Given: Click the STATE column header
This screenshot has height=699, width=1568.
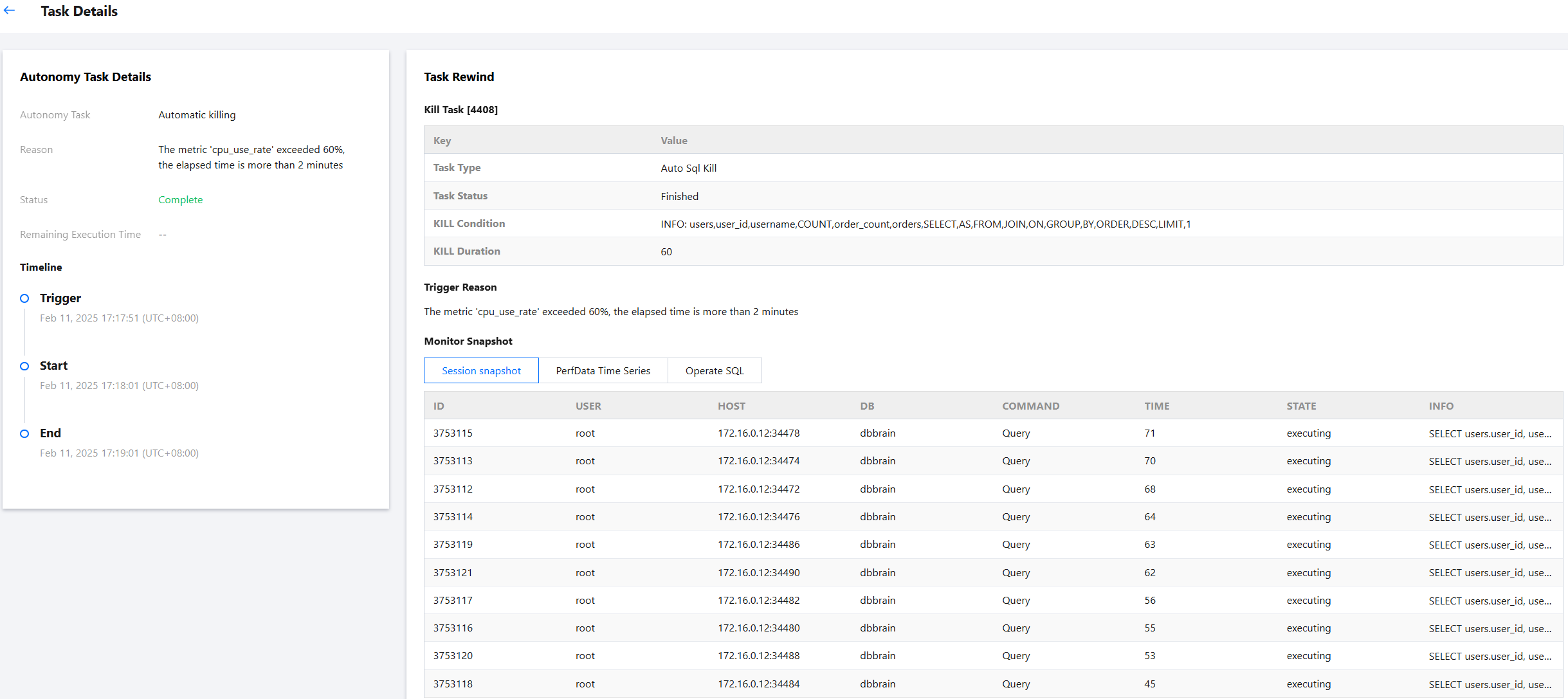Looking at the screenshot, I should pyautogui.click(x=1301, y=406).
